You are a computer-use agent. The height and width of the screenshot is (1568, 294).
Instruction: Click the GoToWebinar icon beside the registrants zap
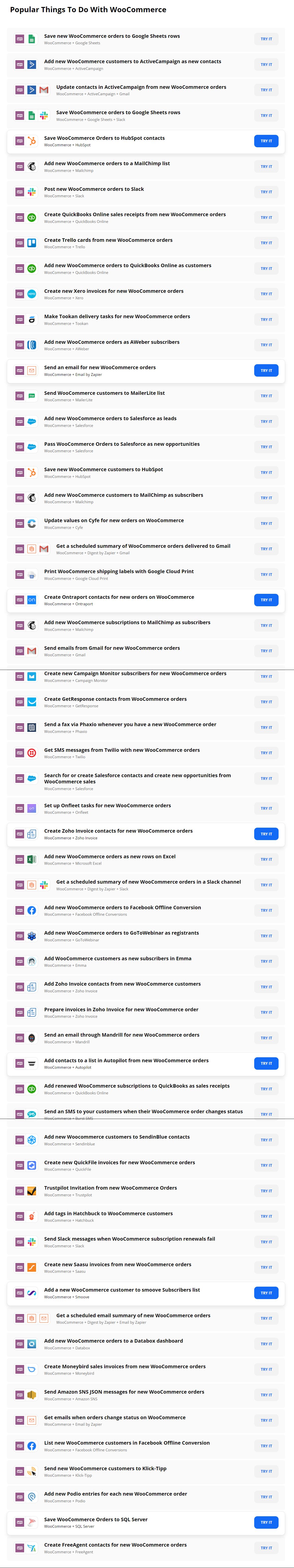click(x=32, y=936)
